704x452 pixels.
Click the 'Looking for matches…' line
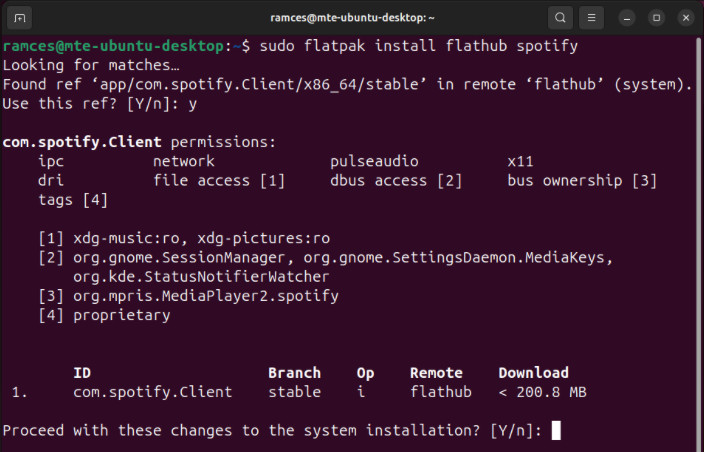coord(91,66)
